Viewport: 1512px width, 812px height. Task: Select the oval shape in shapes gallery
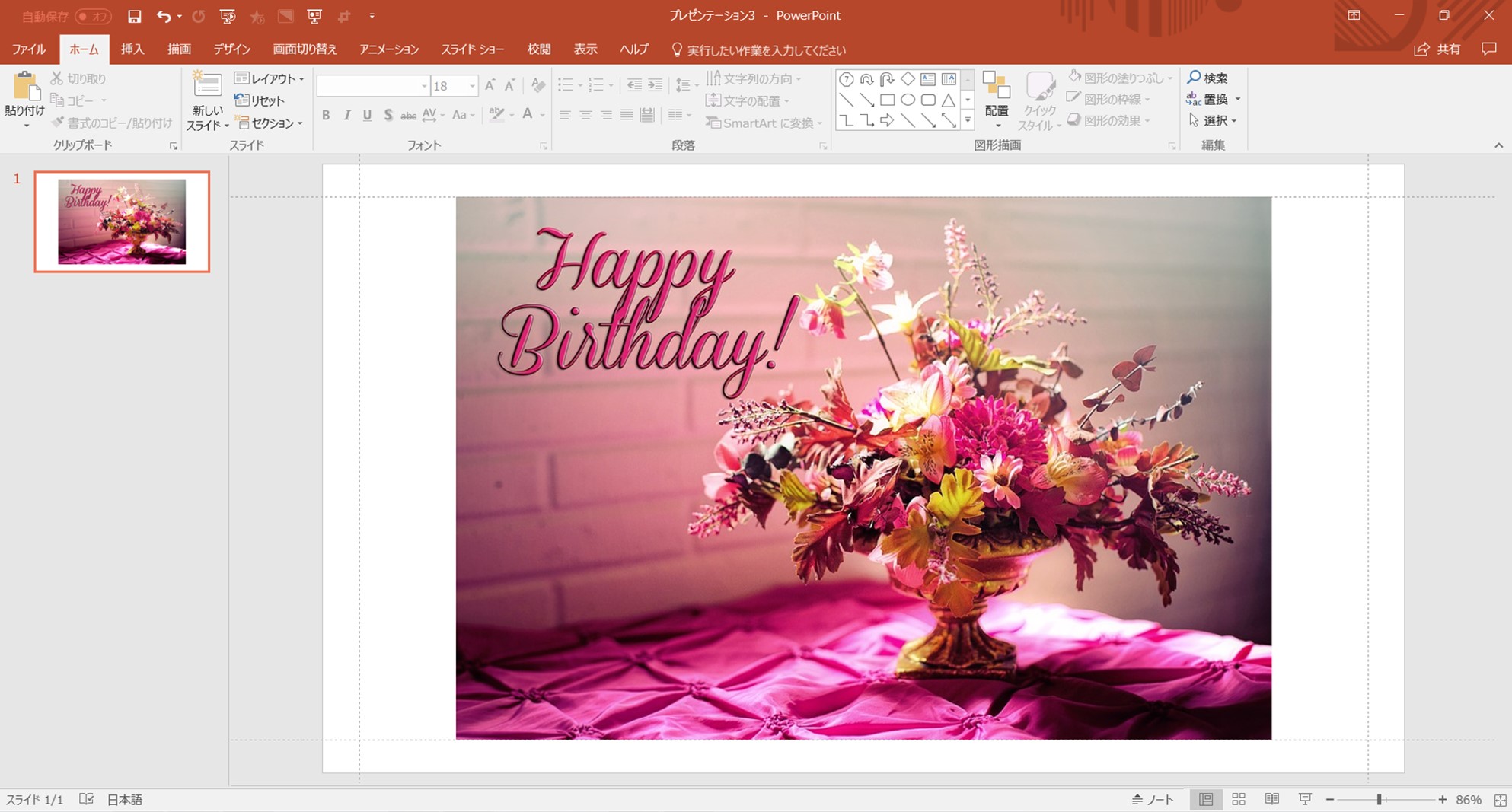click(x=908, y=100)
